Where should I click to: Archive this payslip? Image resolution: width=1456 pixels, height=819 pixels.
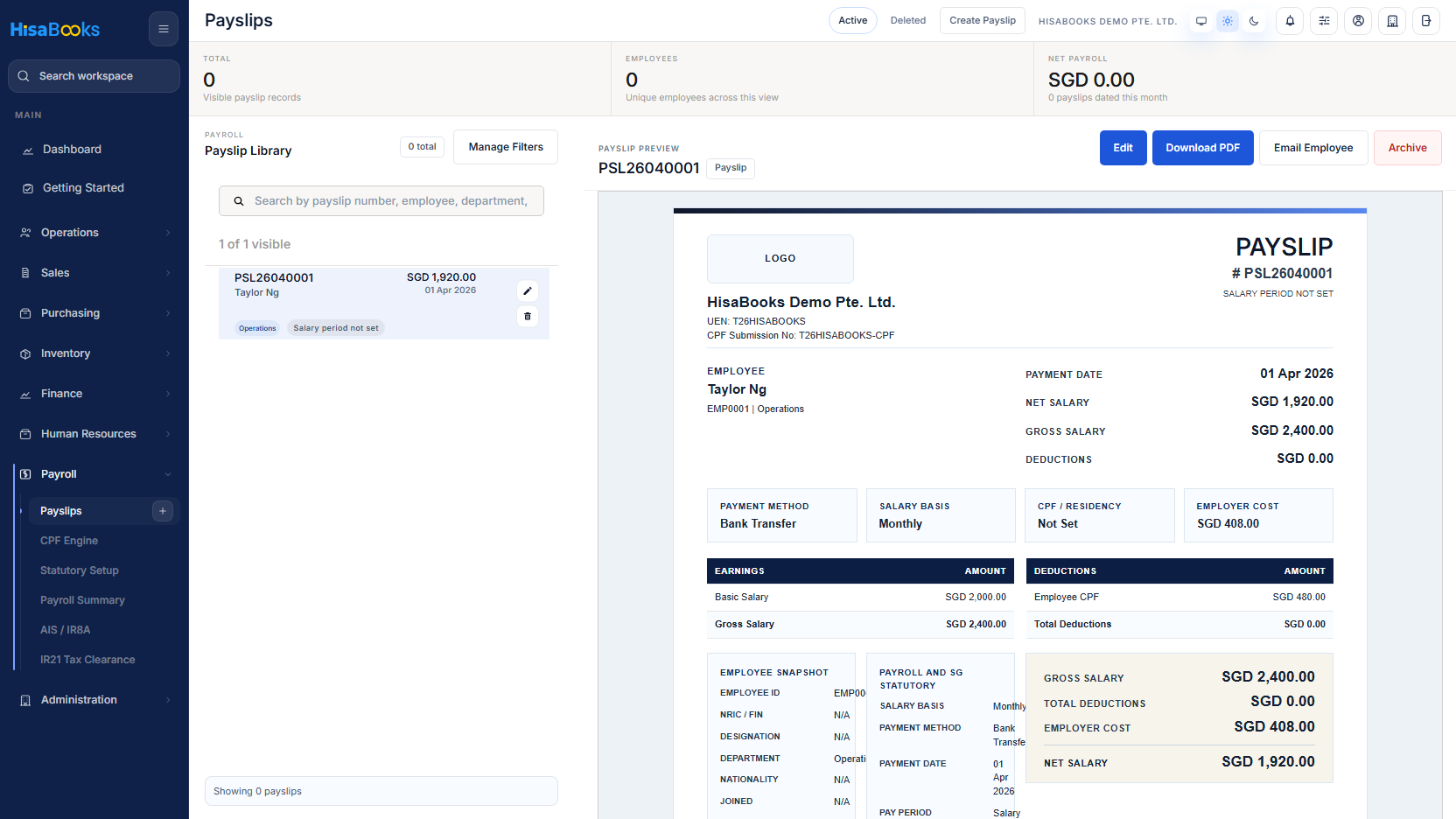tap(1408, 148)
